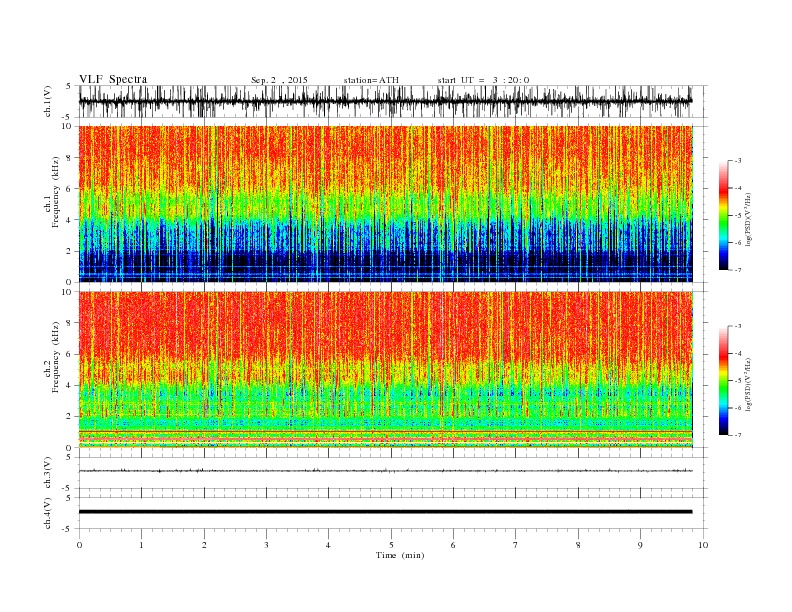Click the "Time (min)" axis label
The image size is (792, 612).
click(400, 555)
